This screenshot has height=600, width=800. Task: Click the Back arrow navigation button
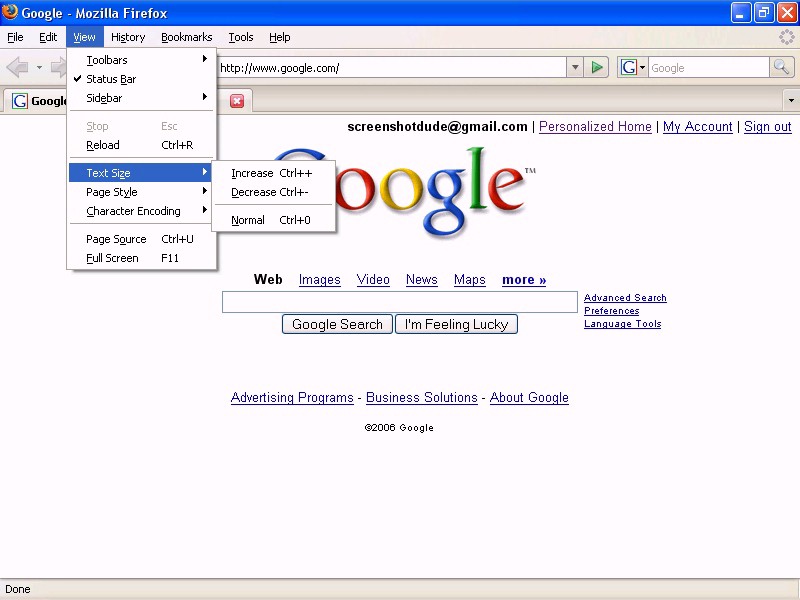(17, 67)
